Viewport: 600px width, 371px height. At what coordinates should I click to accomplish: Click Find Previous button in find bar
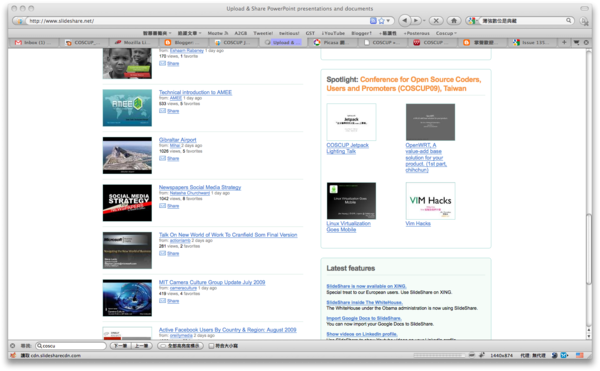click(x=142, y=346)
